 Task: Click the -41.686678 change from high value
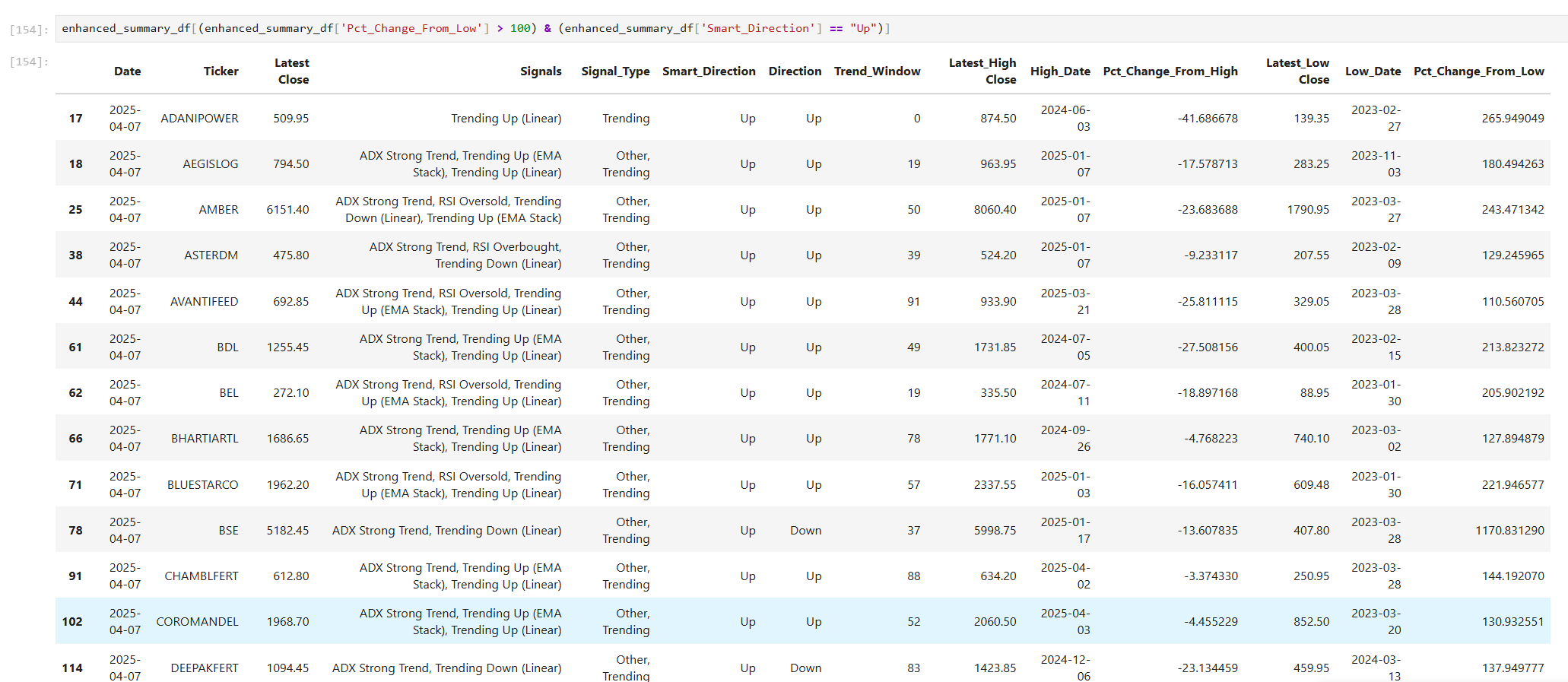click(x=1208, y=119)
